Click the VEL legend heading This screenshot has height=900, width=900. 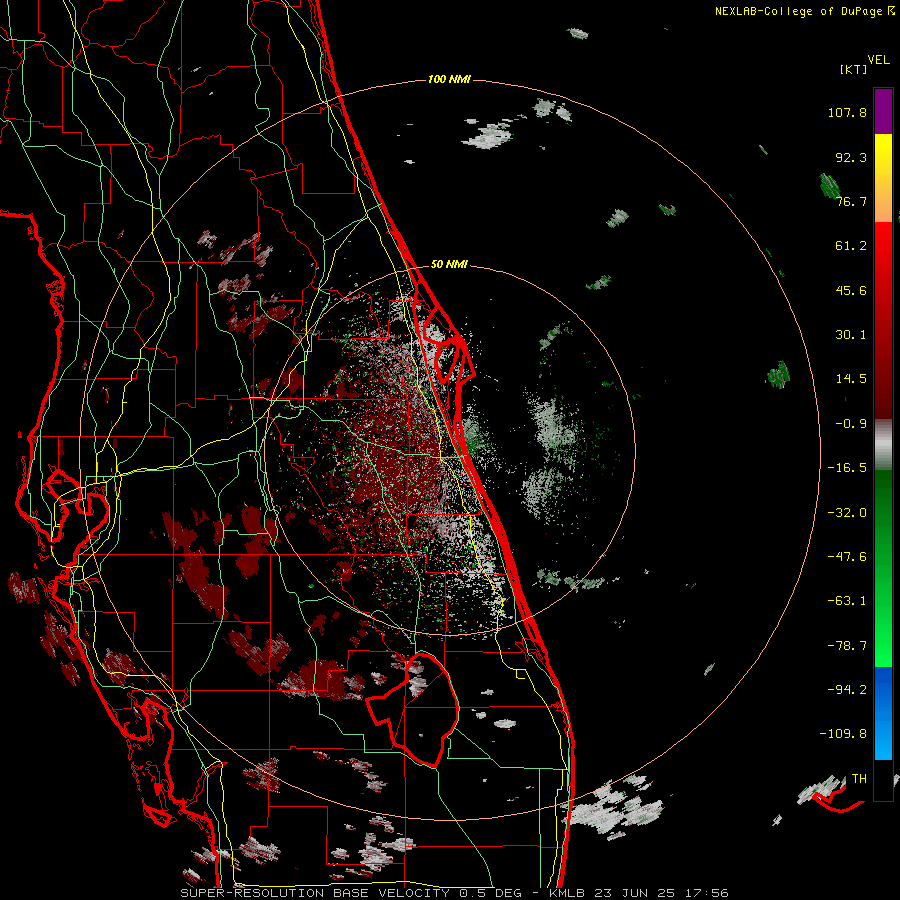tap(878, 59)
